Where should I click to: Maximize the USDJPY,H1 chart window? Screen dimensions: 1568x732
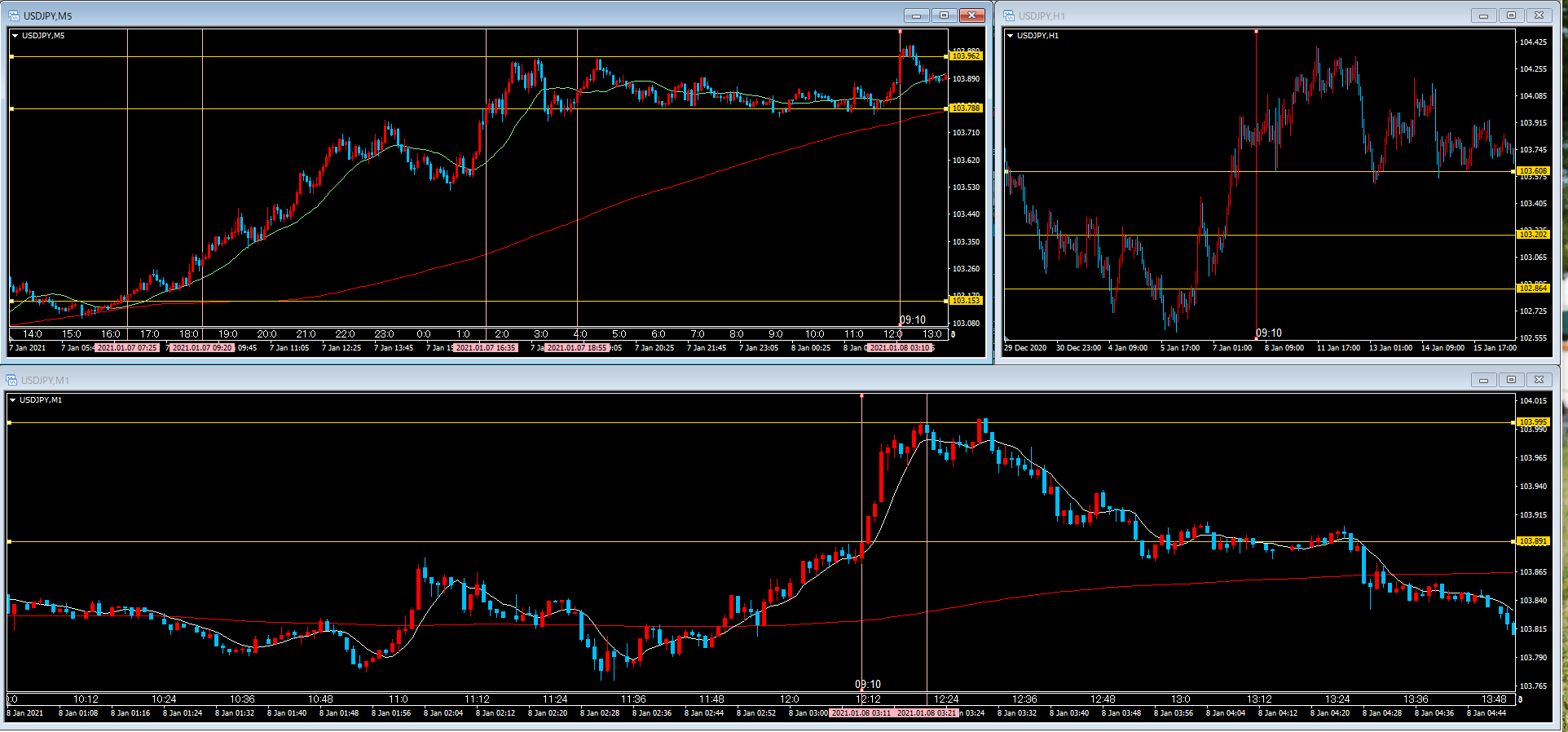point(1511,15)
